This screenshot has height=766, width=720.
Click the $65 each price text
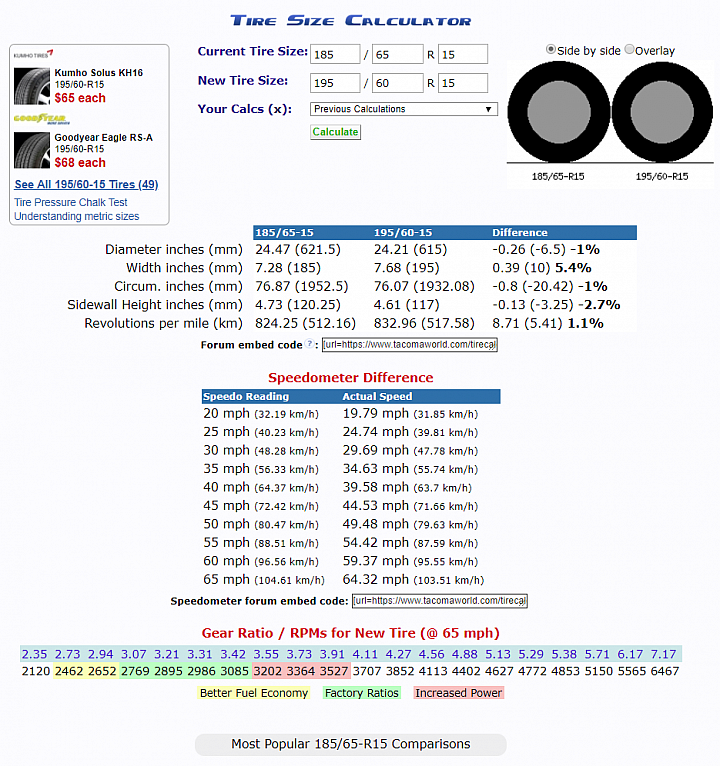coord(80,98)
